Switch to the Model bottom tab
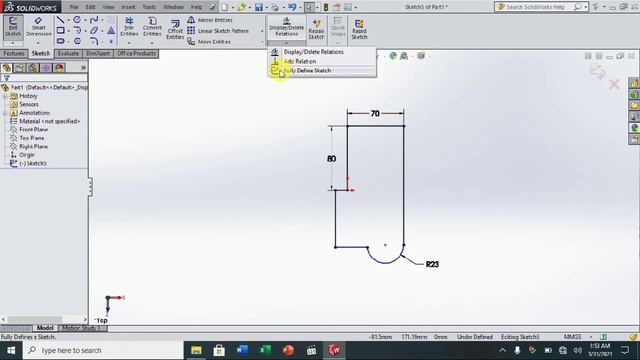The image size is (640, 360). click(45, 328)
